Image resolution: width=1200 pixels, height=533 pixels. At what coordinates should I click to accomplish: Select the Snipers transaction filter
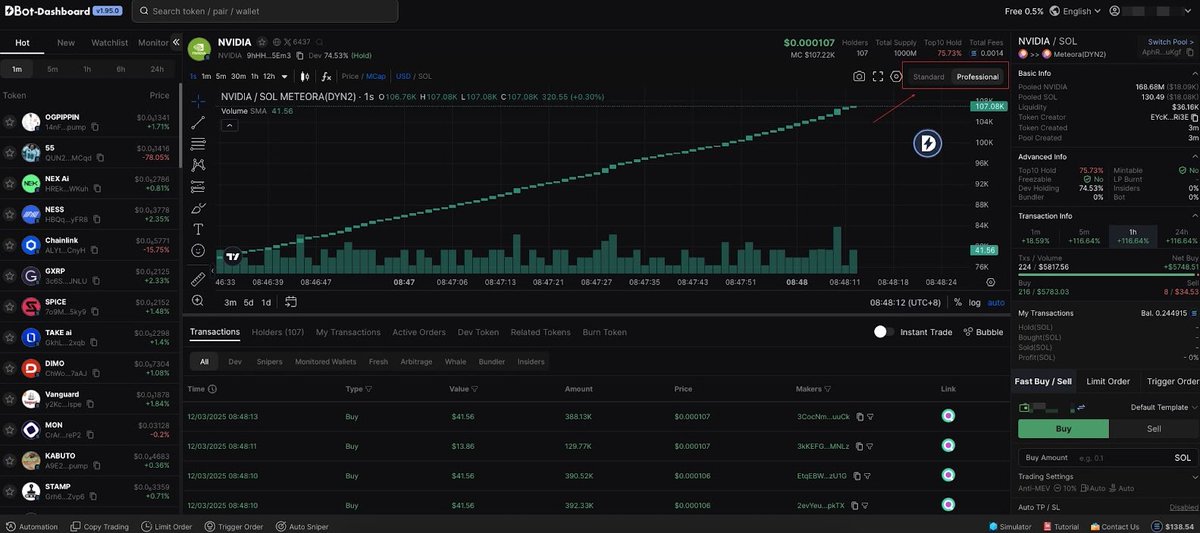coord(269,361)
